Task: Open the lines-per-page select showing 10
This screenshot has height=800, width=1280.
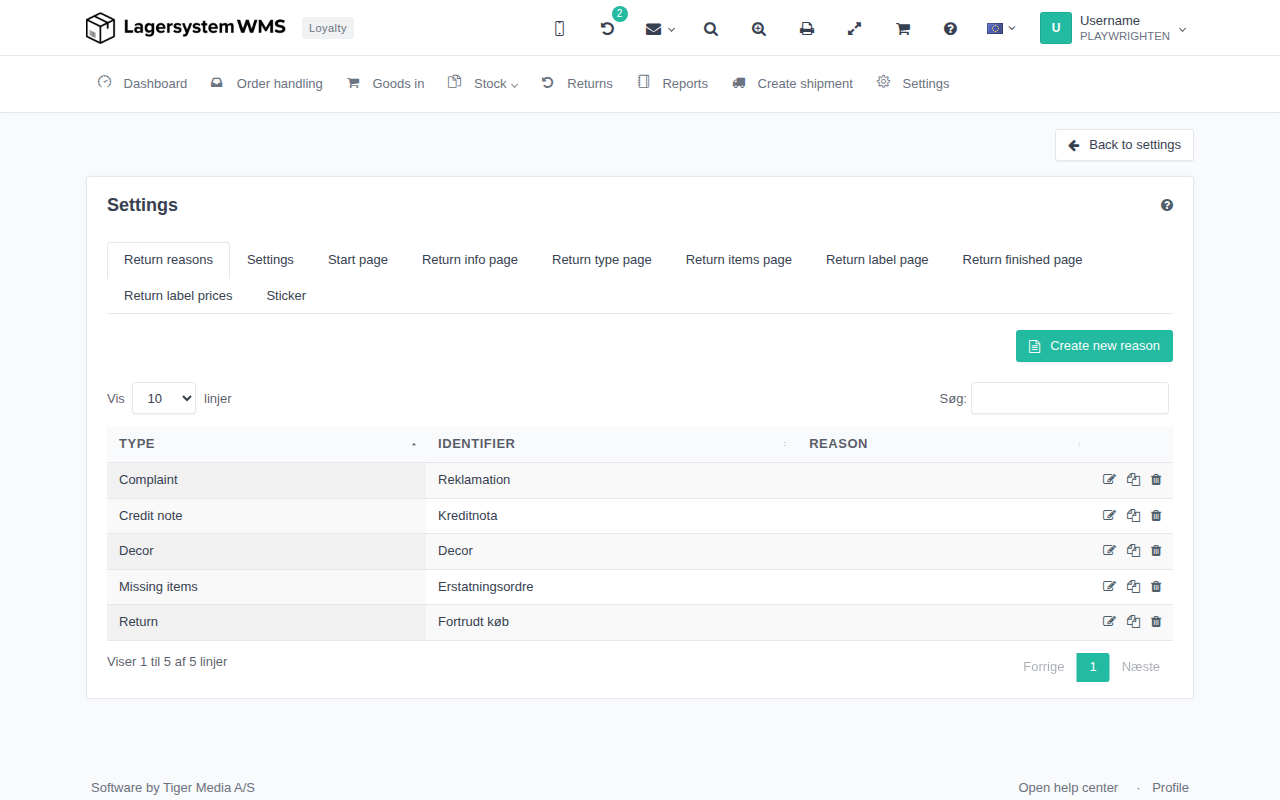Action: pos(164,398)
